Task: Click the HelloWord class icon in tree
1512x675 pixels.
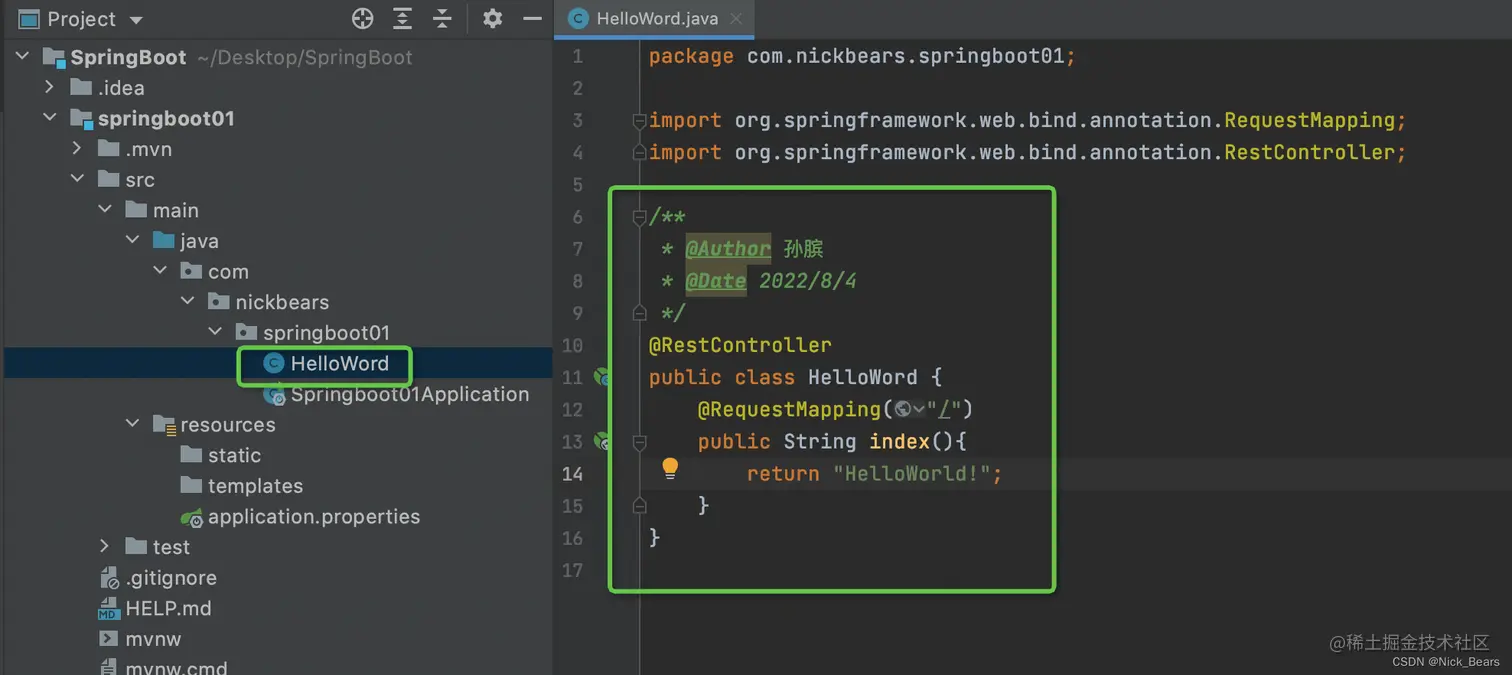Action: pos(273,364)
